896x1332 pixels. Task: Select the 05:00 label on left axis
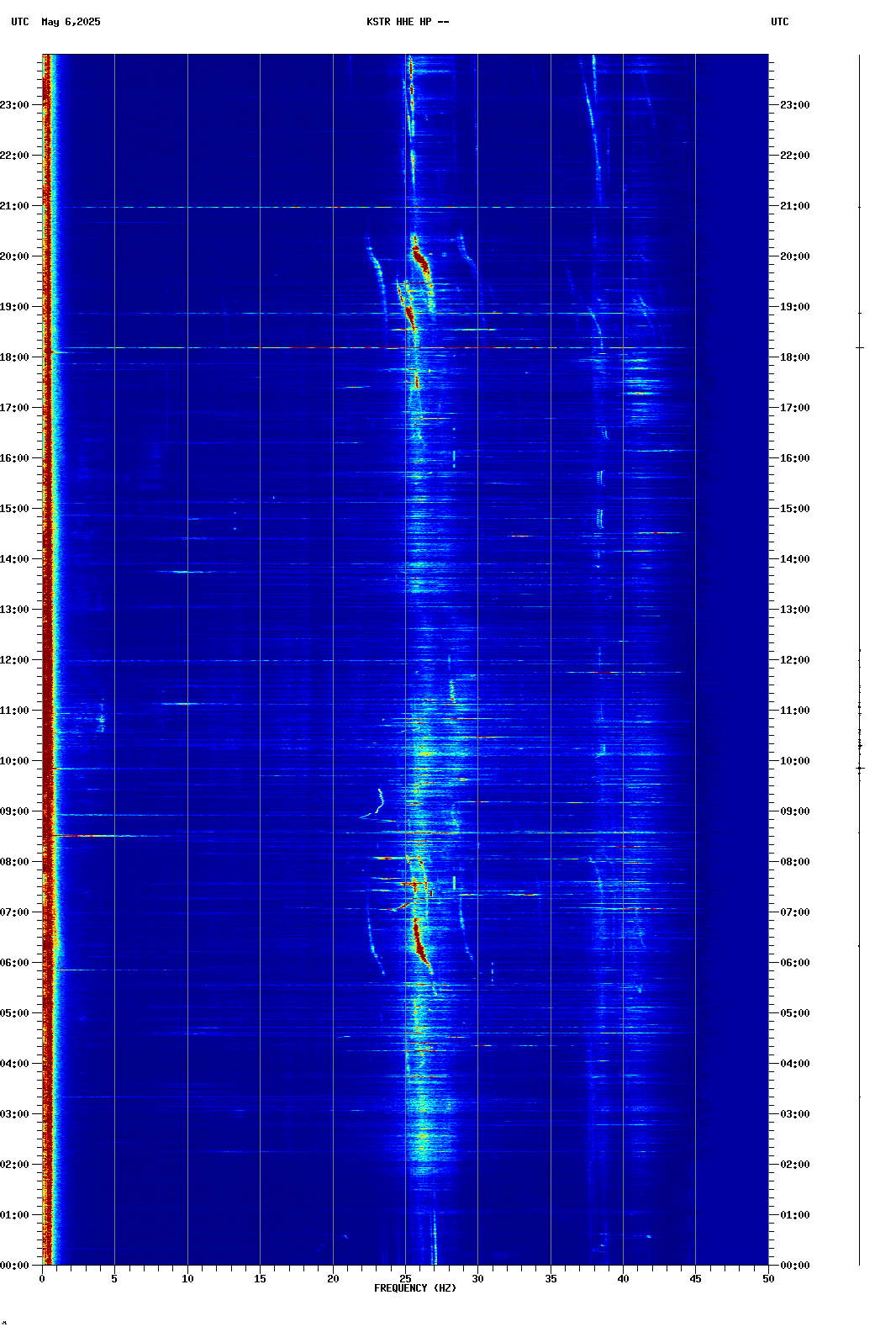click(x=14, y=1013)
